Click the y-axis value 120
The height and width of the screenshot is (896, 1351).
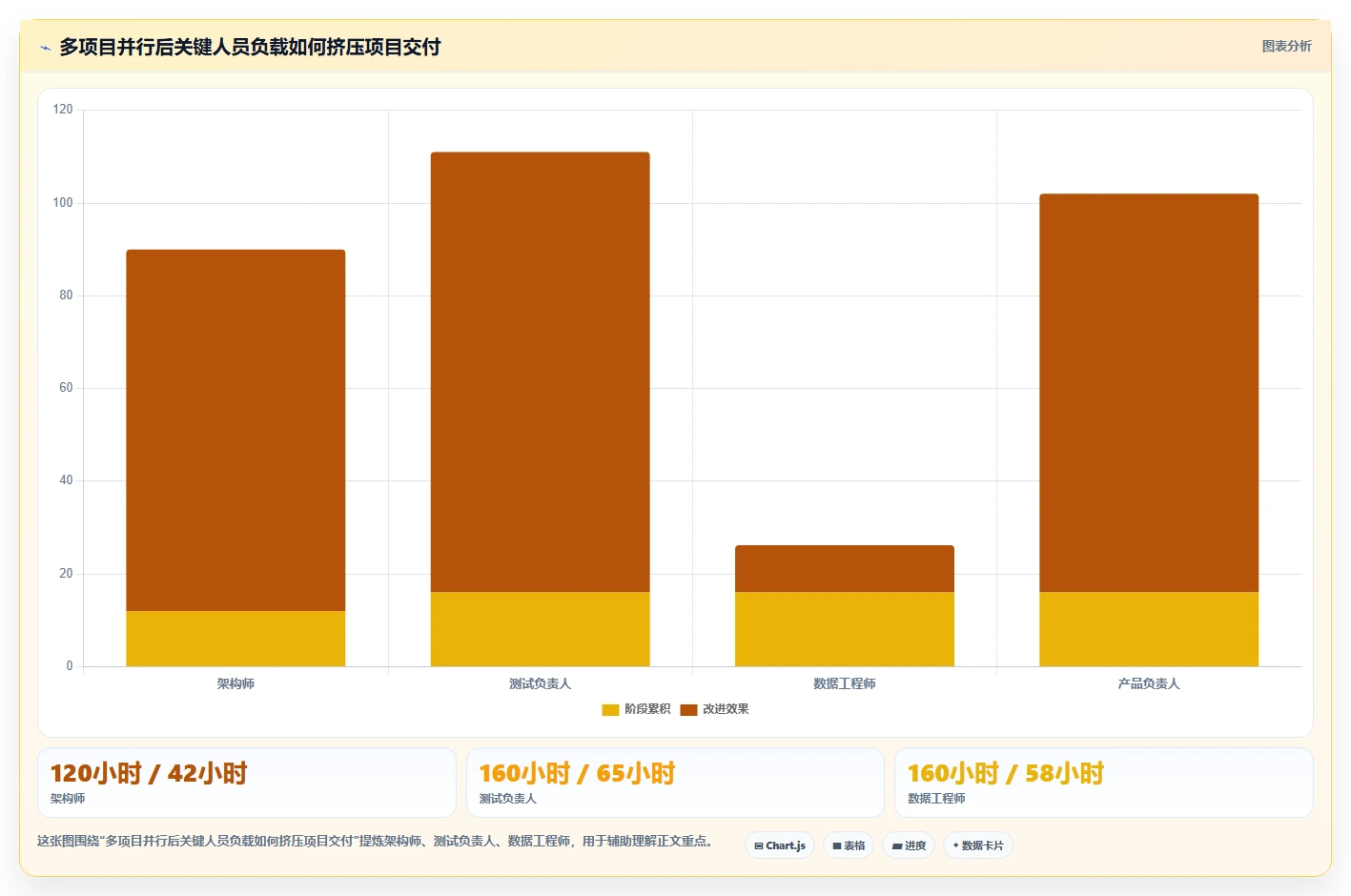(63, 110)
